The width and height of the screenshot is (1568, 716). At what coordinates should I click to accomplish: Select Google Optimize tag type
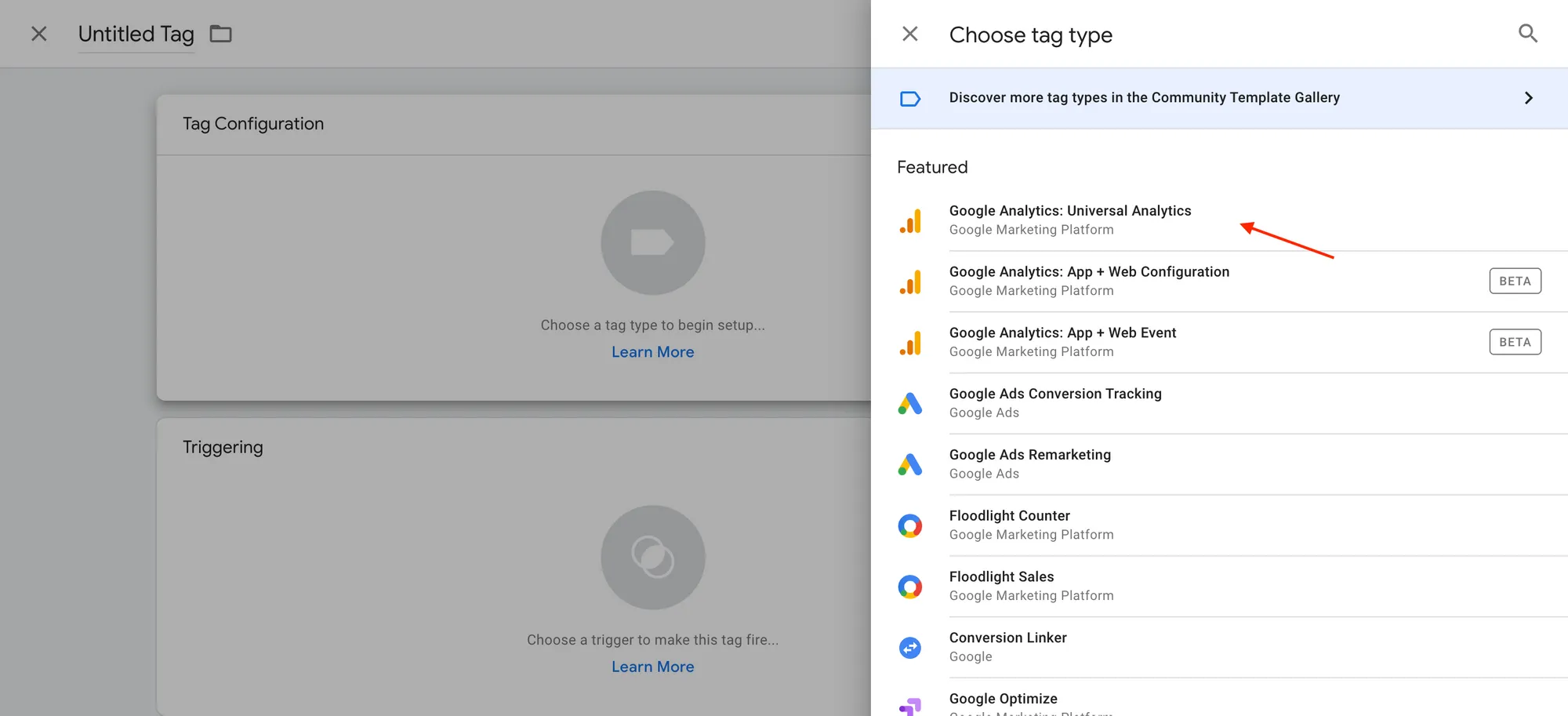click(x=1219, y=698)
